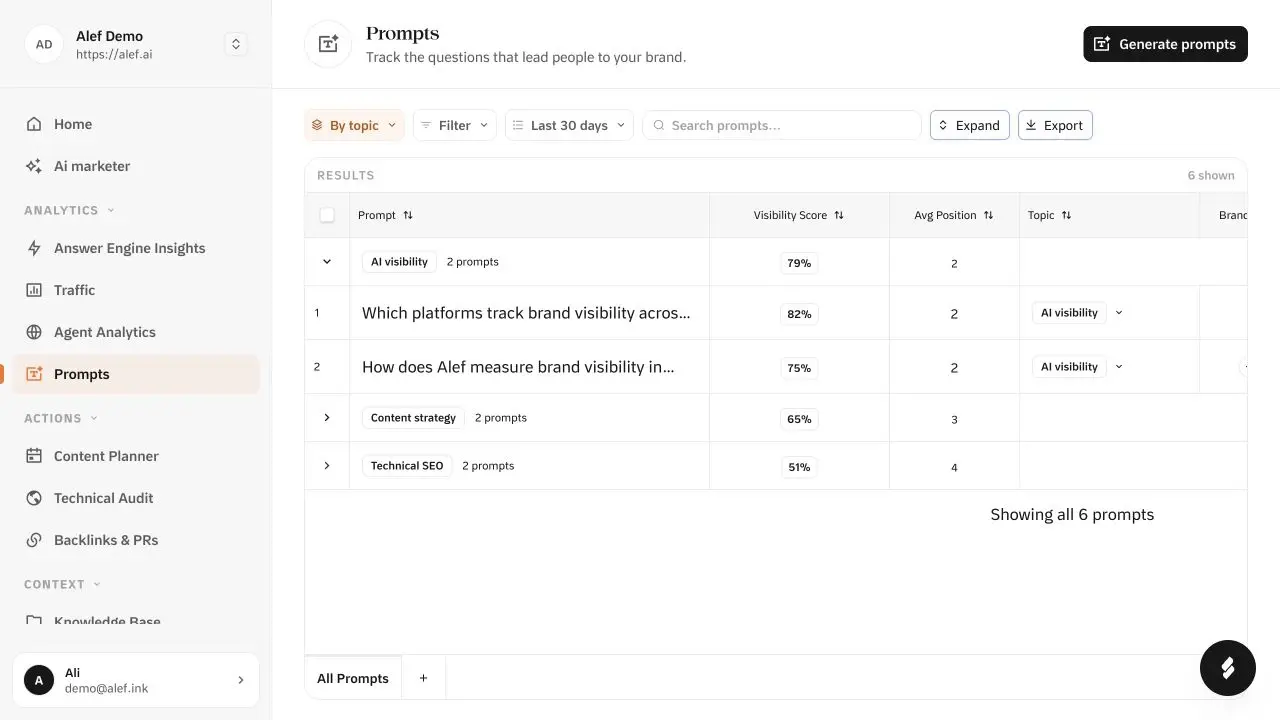Click the 82% visibility score badge
Image resolution: width=1280 pixels, height=720 pixels.
pos(799,314)
